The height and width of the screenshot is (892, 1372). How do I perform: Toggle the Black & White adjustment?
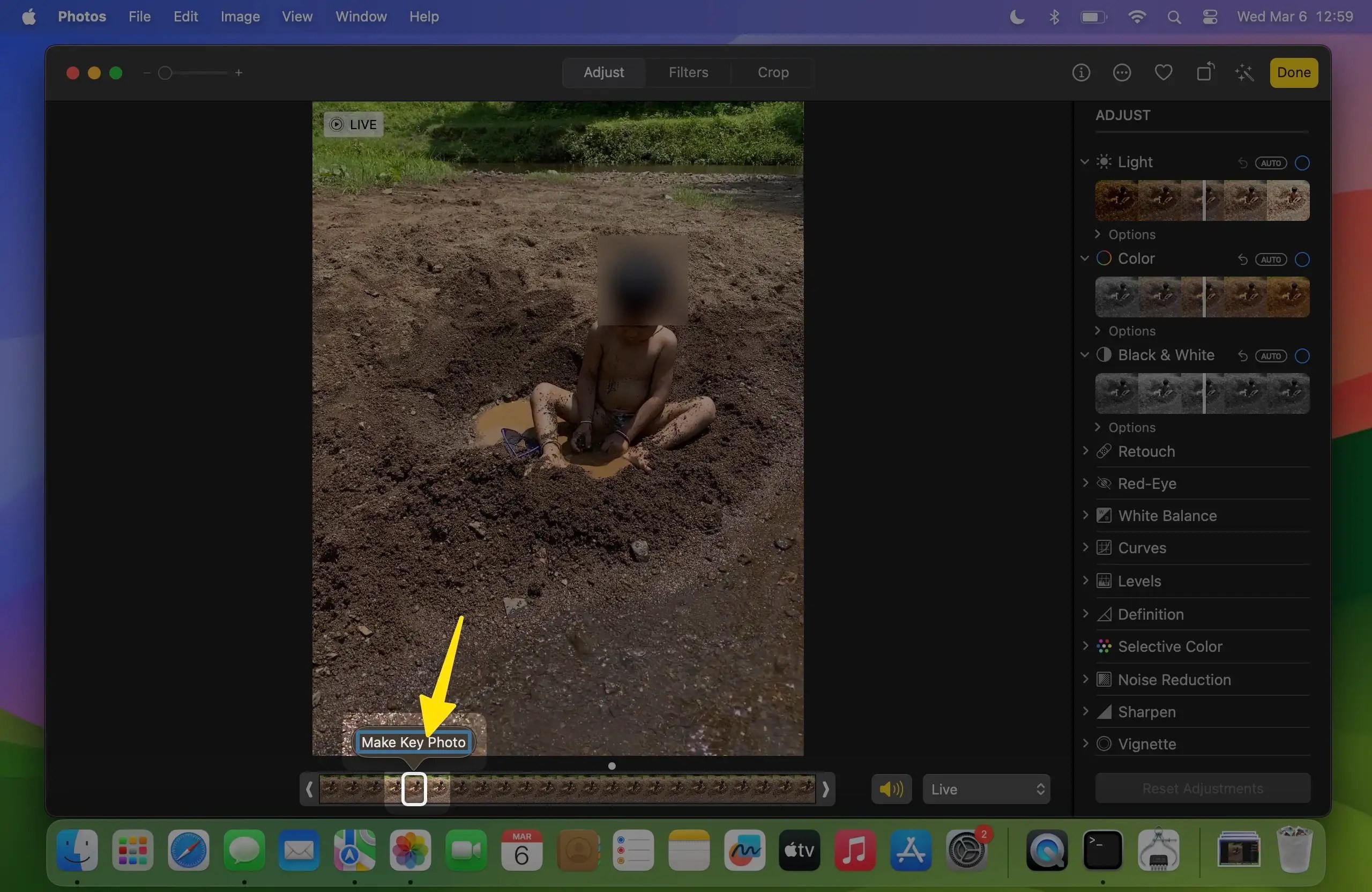[1302, 355]
